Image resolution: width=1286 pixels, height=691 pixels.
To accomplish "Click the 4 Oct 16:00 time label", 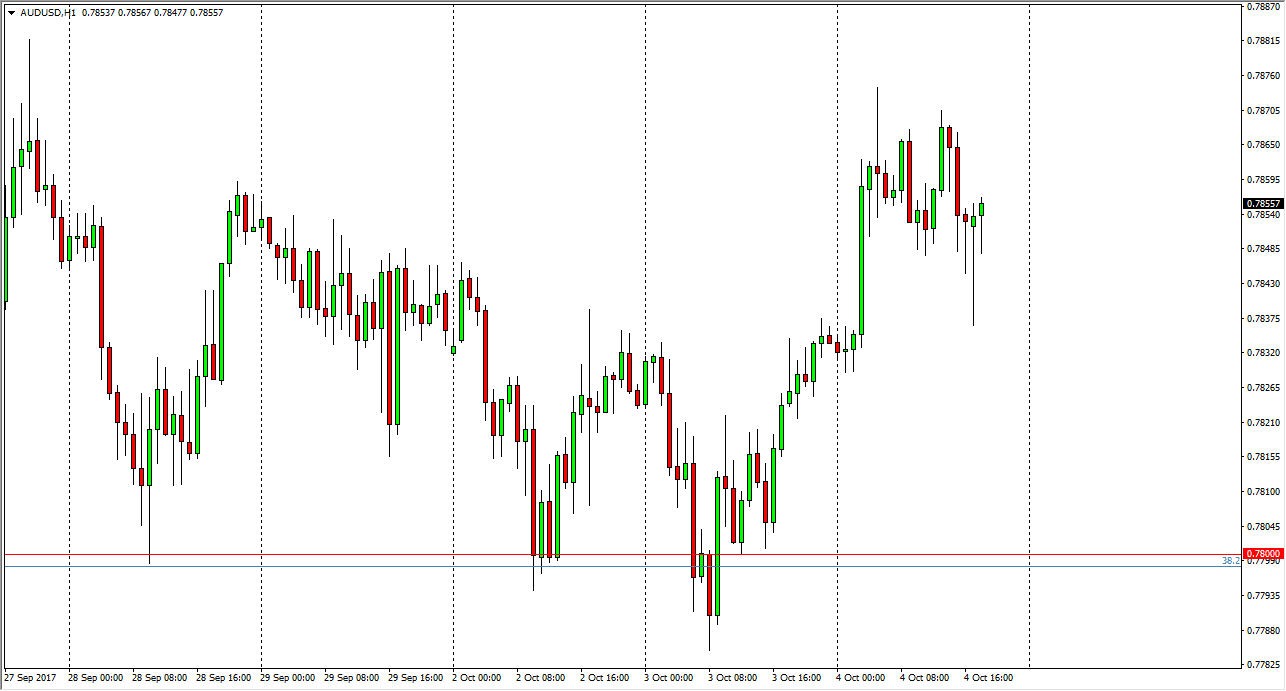I will 989,678.
